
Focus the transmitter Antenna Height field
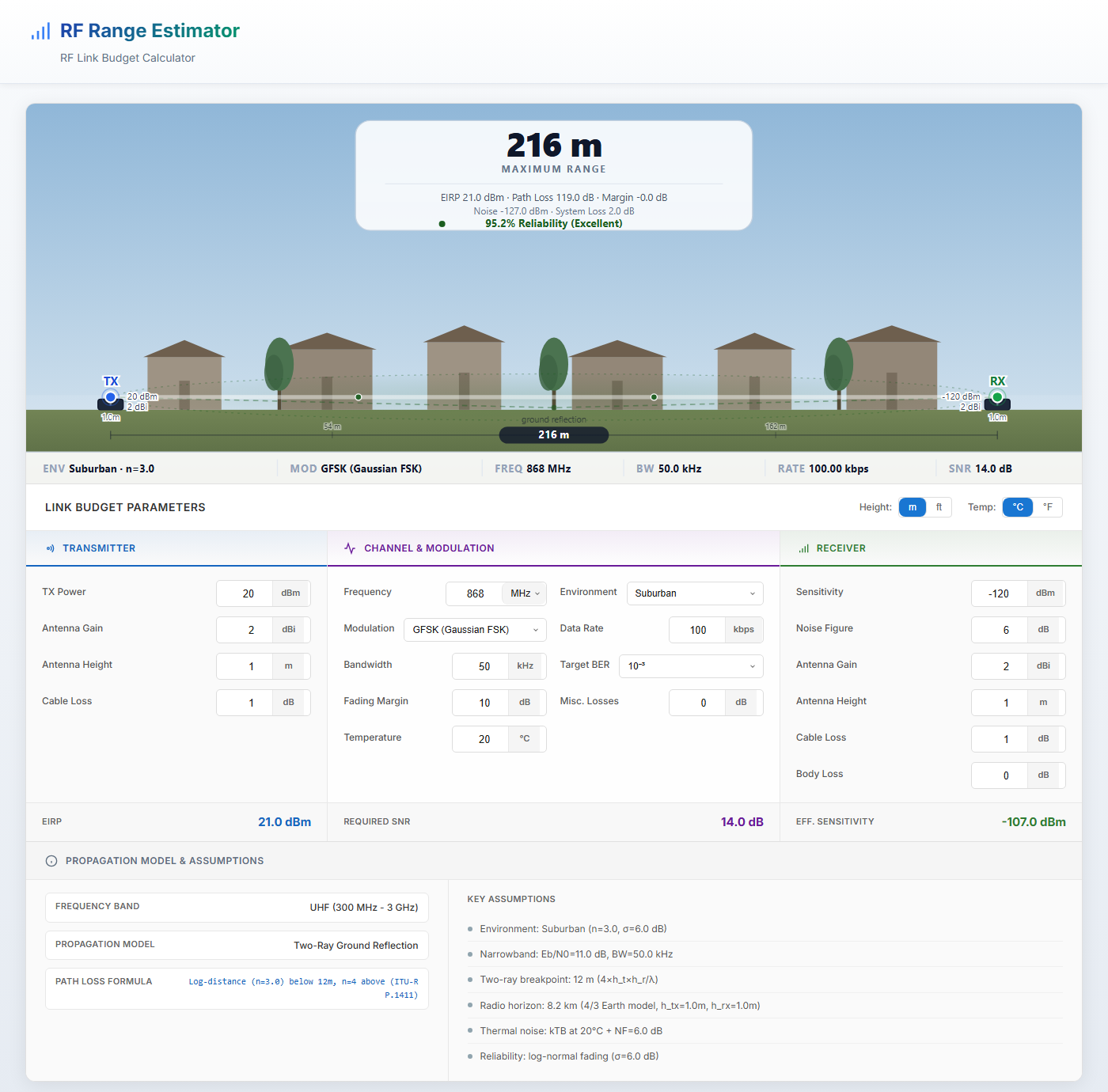point(245,666)
